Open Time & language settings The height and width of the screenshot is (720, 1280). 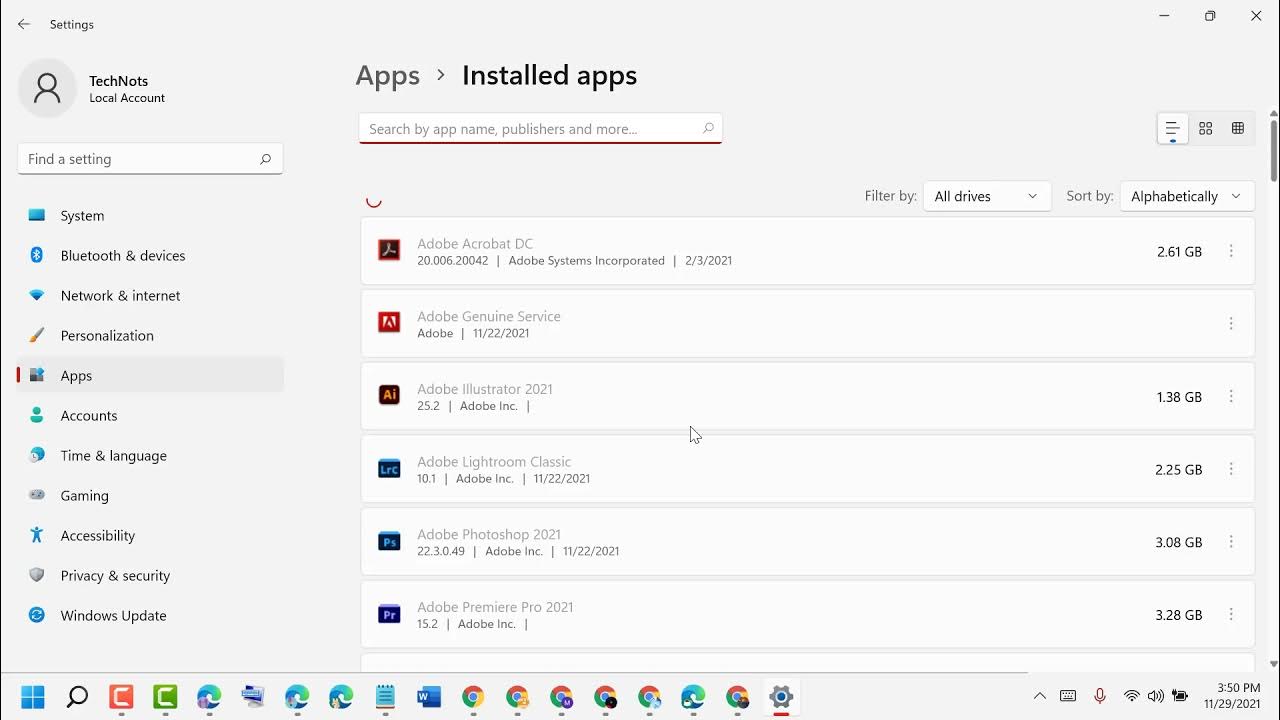pyautogui.click(x=150, y=455)
